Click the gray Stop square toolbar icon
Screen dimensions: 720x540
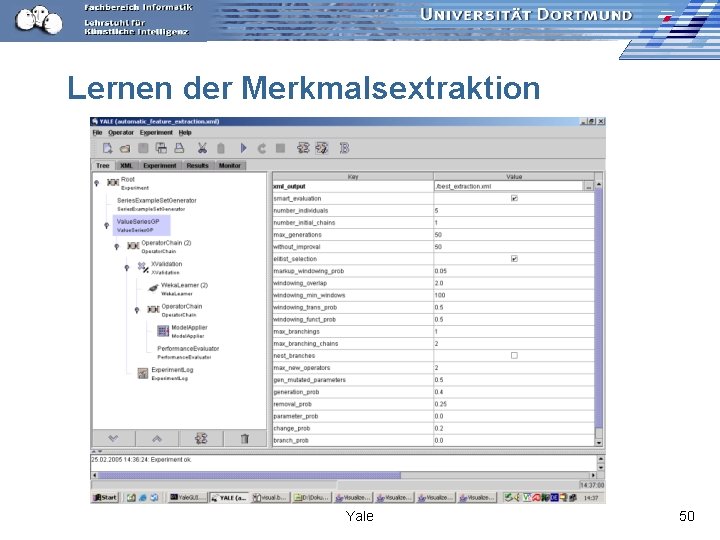(x=280, y=148)
